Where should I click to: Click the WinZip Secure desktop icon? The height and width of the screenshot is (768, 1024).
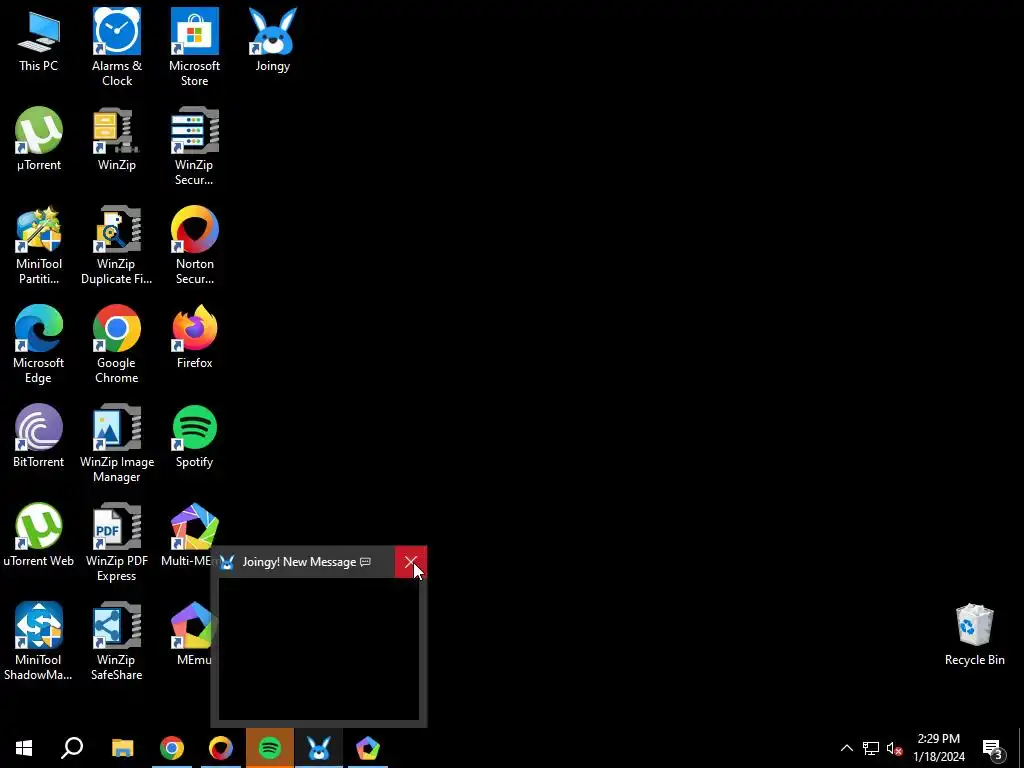[195, 146]
